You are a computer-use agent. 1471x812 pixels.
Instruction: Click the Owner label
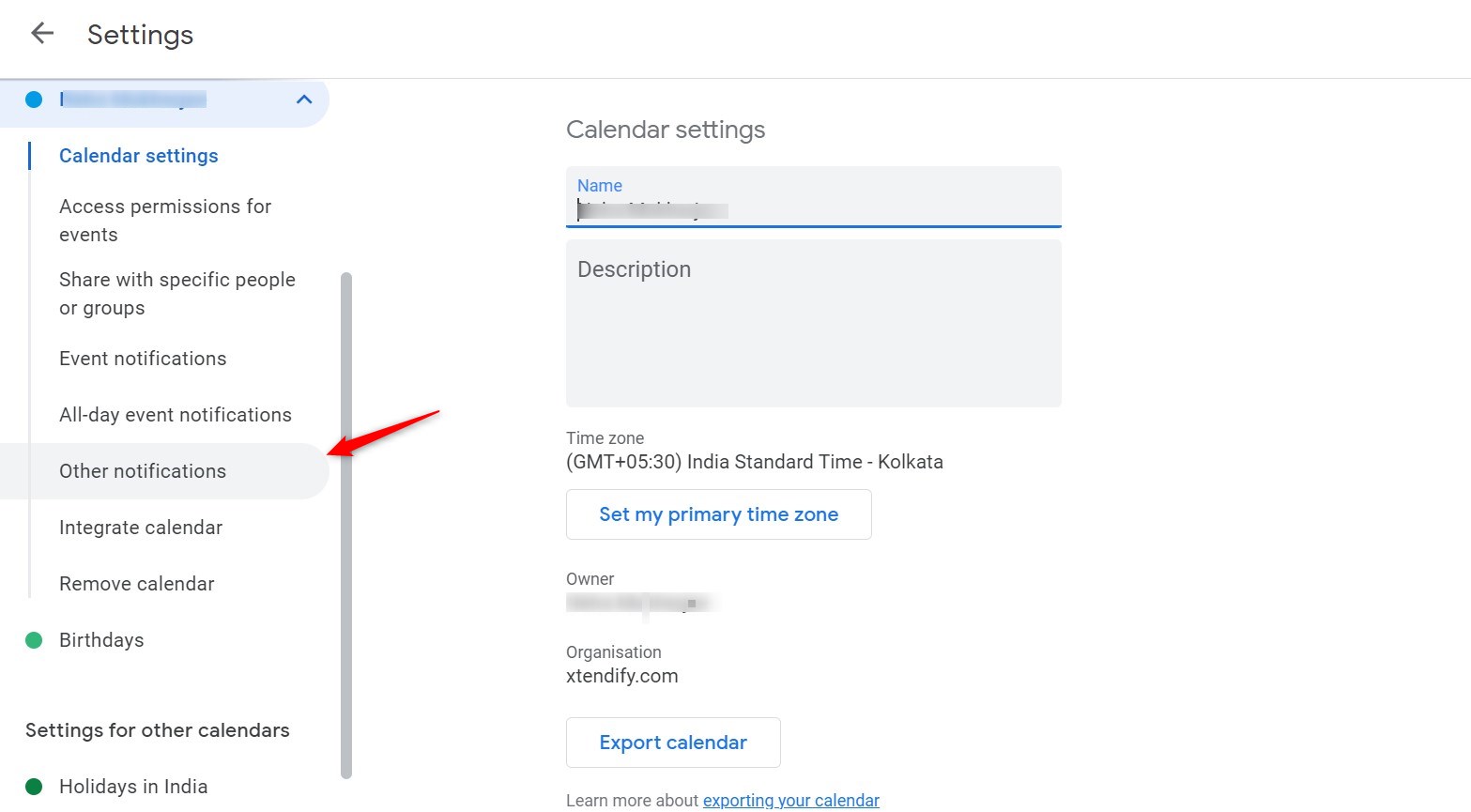[590, 579]
